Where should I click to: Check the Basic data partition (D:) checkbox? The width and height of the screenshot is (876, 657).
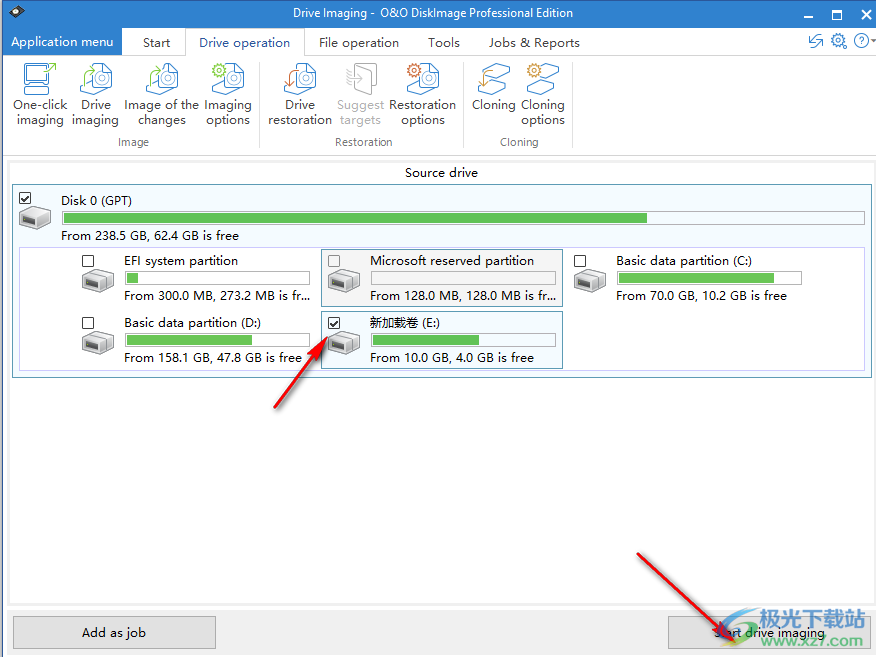click(88, 323)
